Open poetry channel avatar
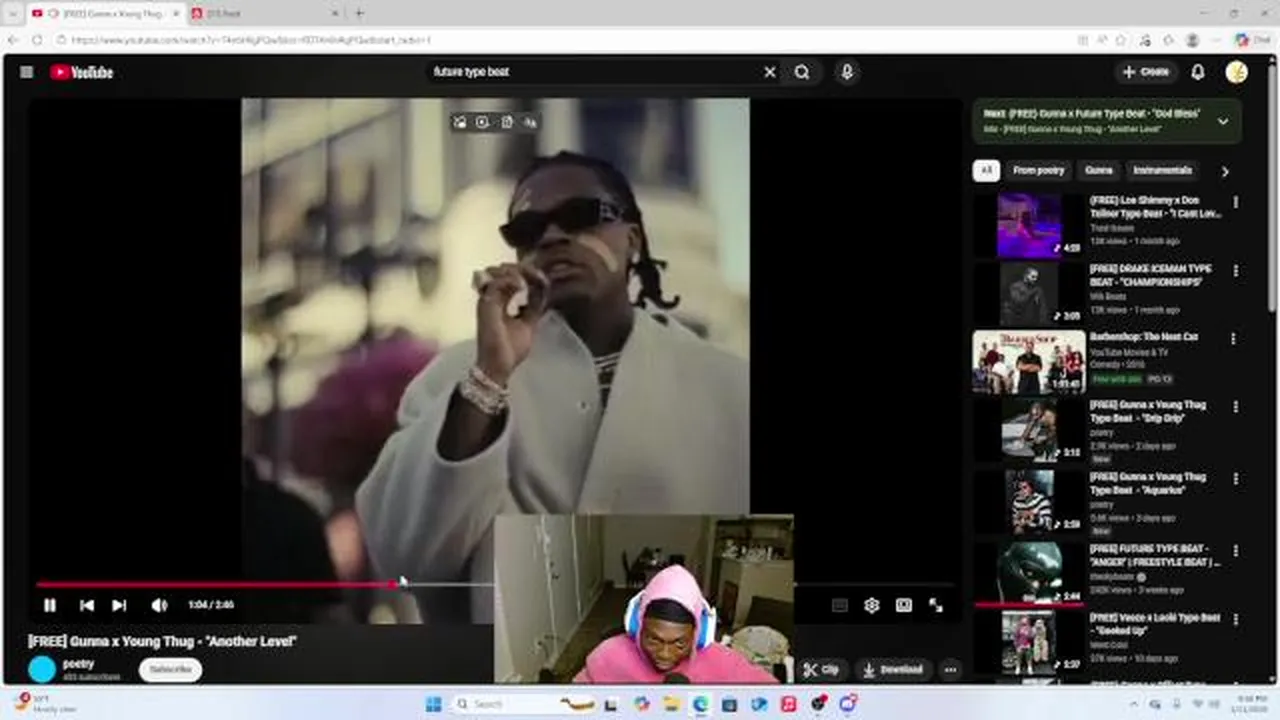Image resolution: width=1280 pixels, height=720 pixels. 42,669
